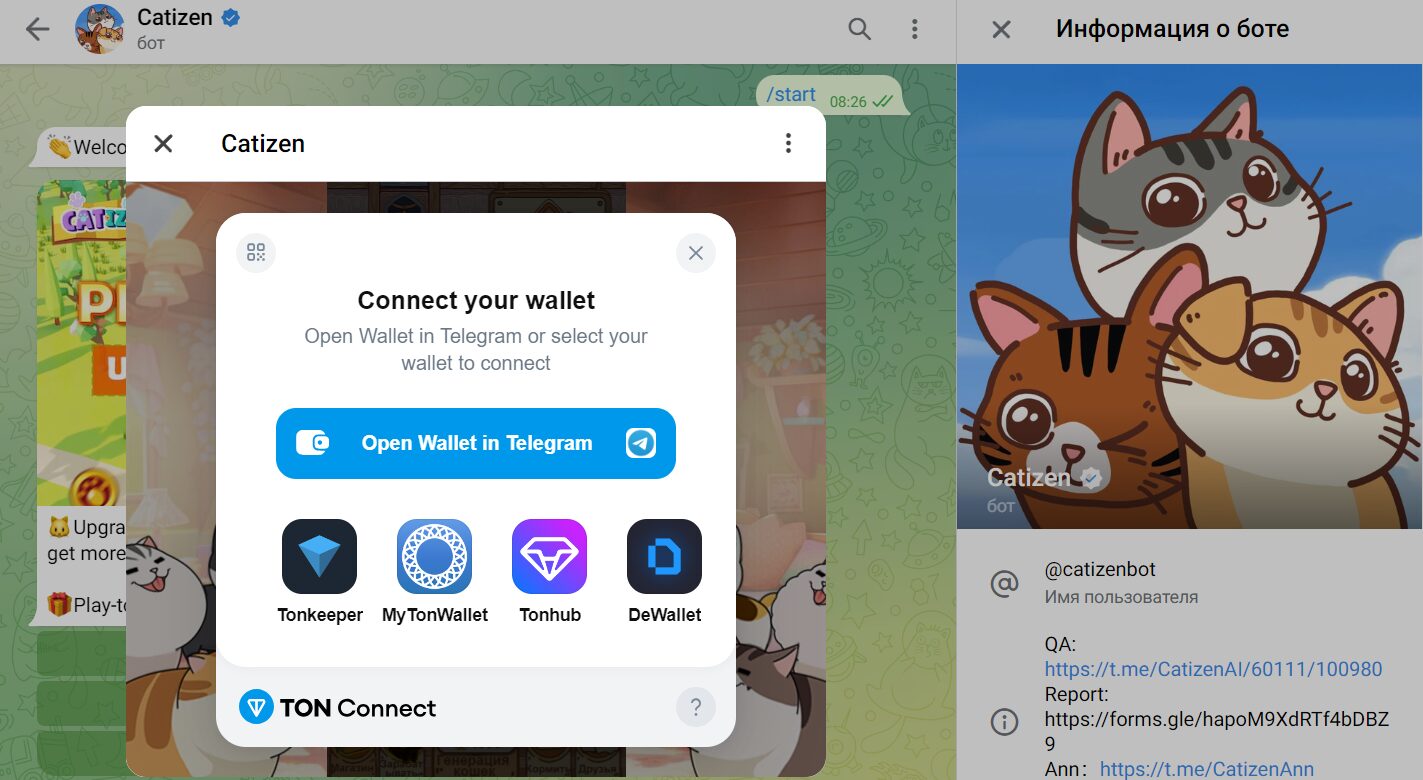Go back with the chat header arrow
Viewport: 1423px width, 780px height.
tap(37, 30)
